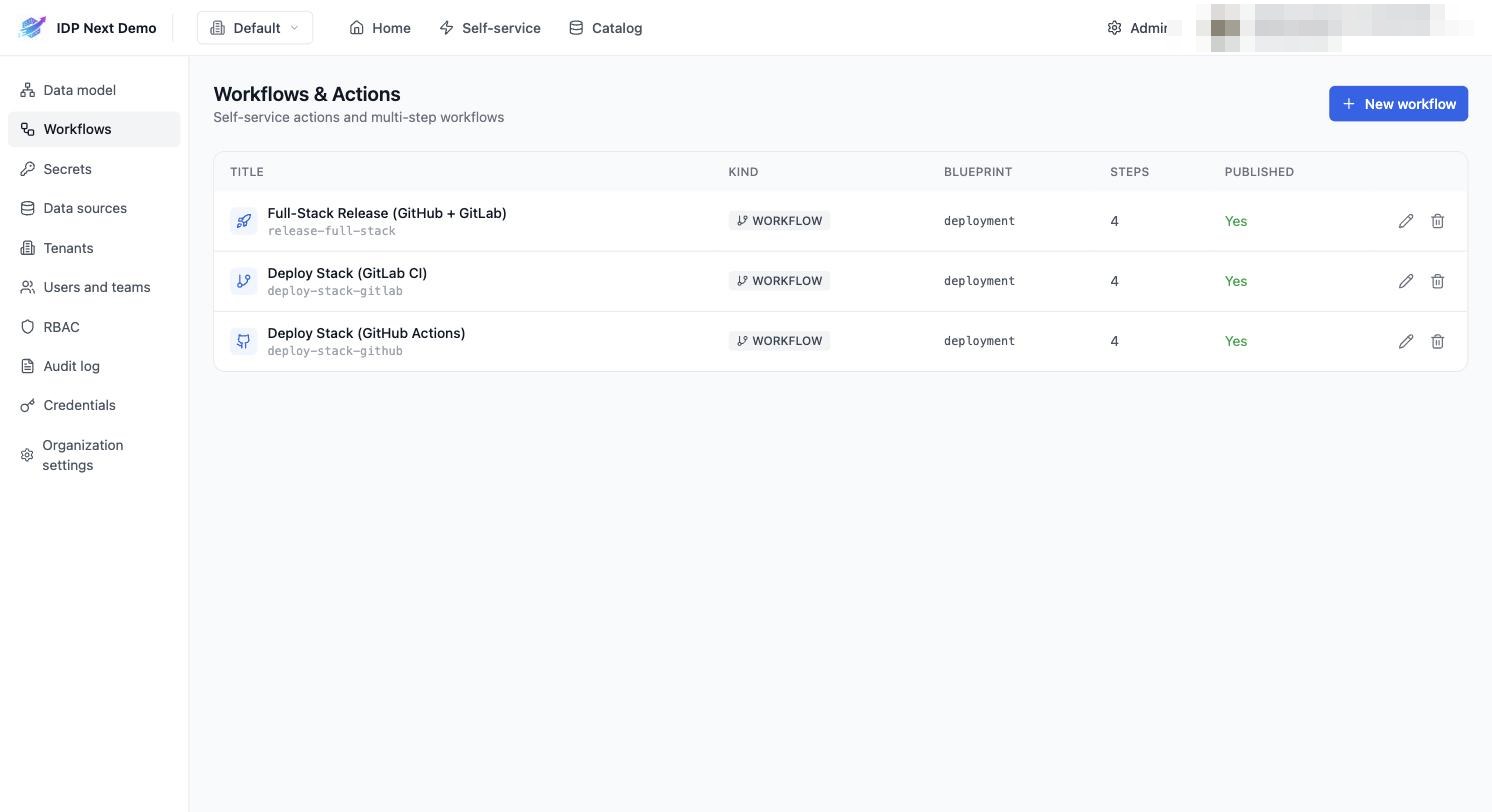Click the PUBLISHED column header
The width and height of the screenshot is (1492, 812).
[1259, 172]
